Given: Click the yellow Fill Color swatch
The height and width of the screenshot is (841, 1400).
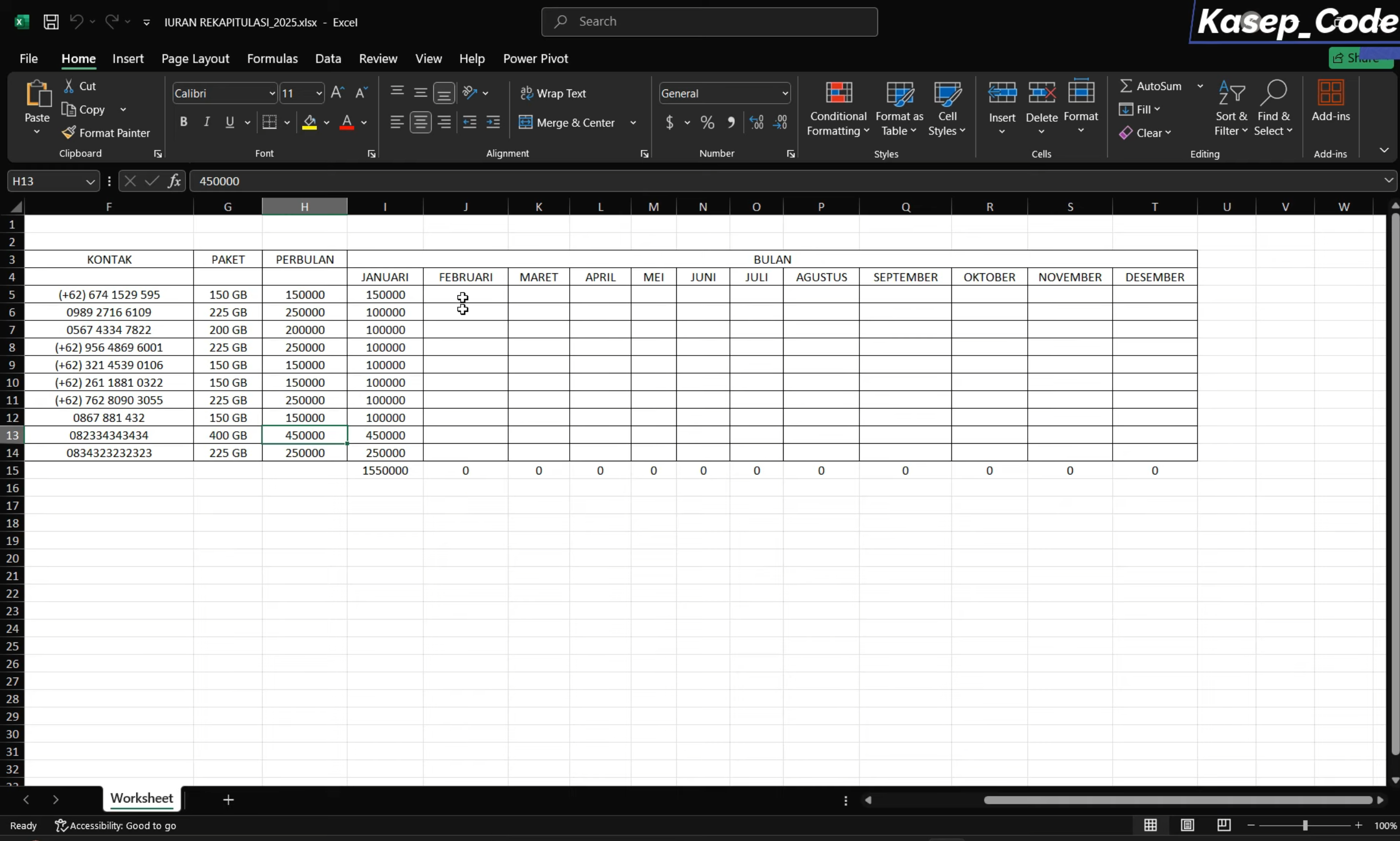Looking at the screenshot, I should click(x=309, y=122).
